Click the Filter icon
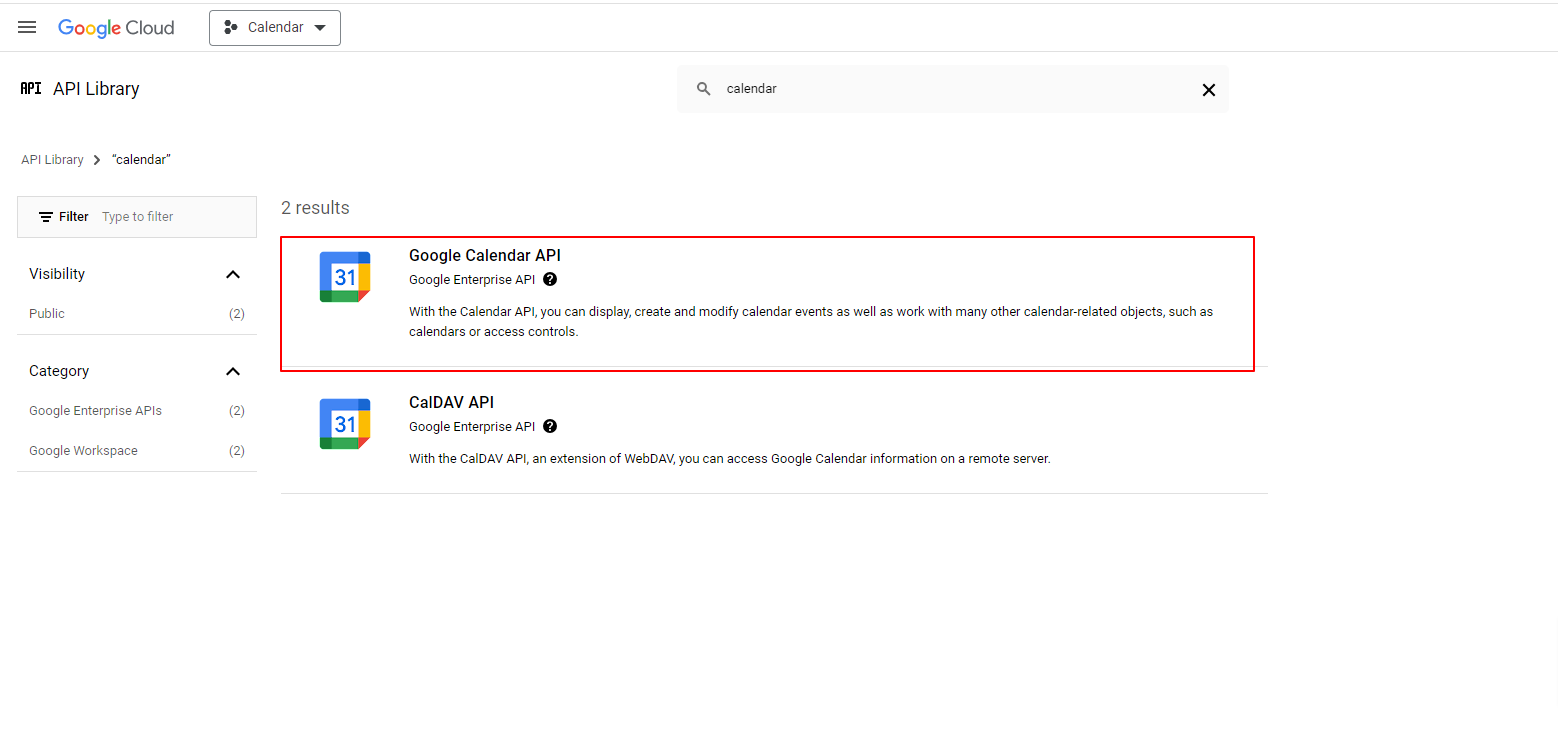Screen dimensions: 1558x733 (x=46, y=217)
